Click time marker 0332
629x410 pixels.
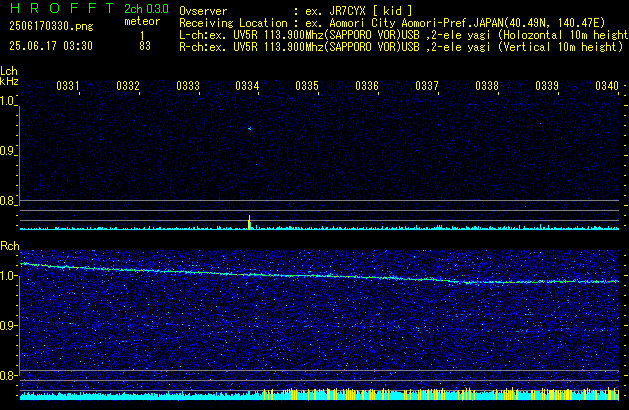(x=128, y=86)
